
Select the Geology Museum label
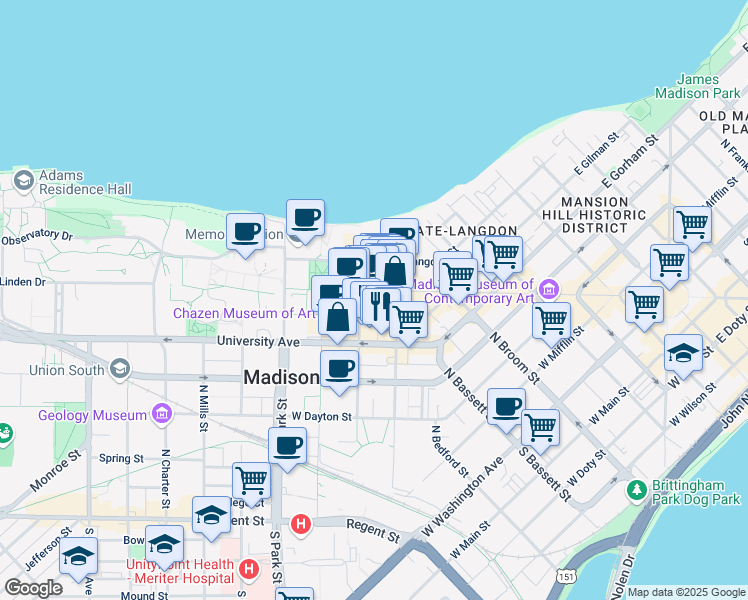(x=92, y=415)
